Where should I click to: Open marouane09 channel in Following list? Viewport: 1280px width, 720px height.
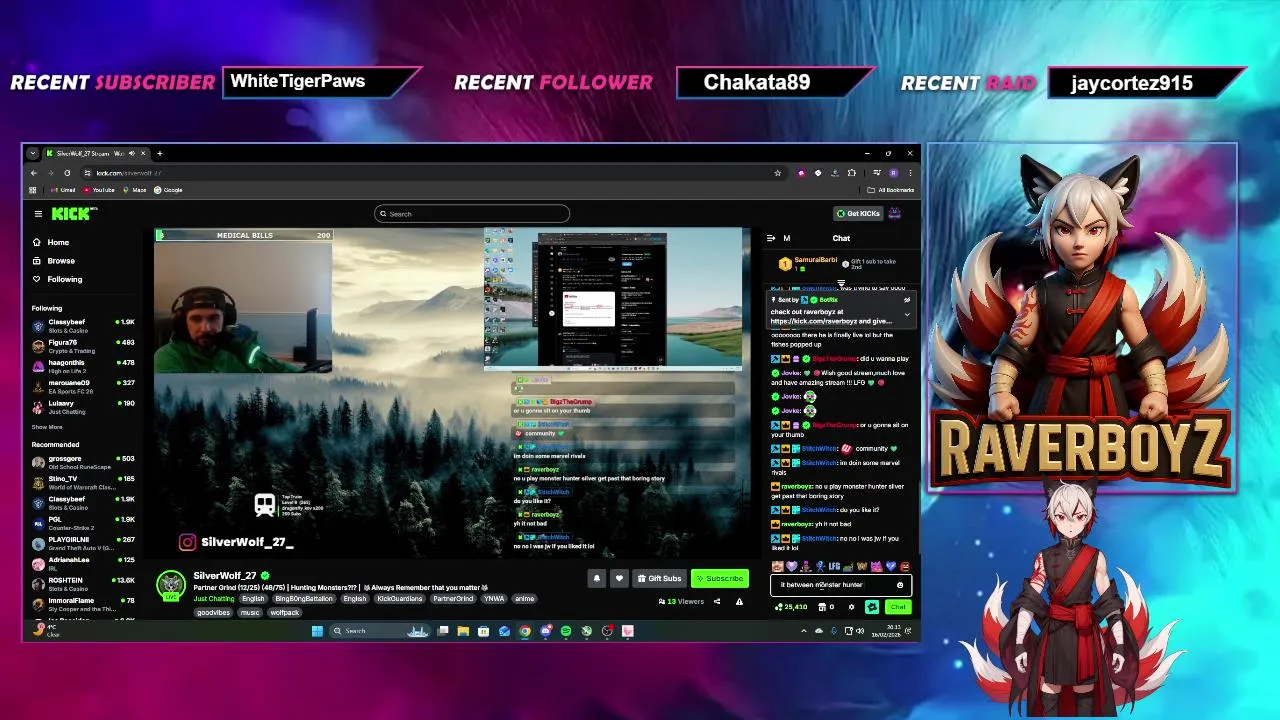[x=85, y=386]
